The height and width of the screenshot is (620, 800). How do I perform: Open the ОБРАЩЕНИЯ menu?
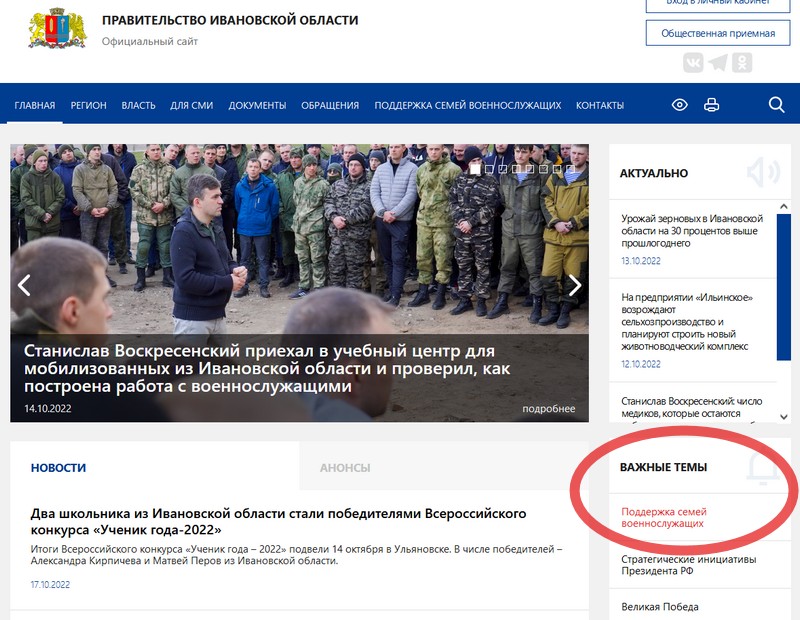330,106
